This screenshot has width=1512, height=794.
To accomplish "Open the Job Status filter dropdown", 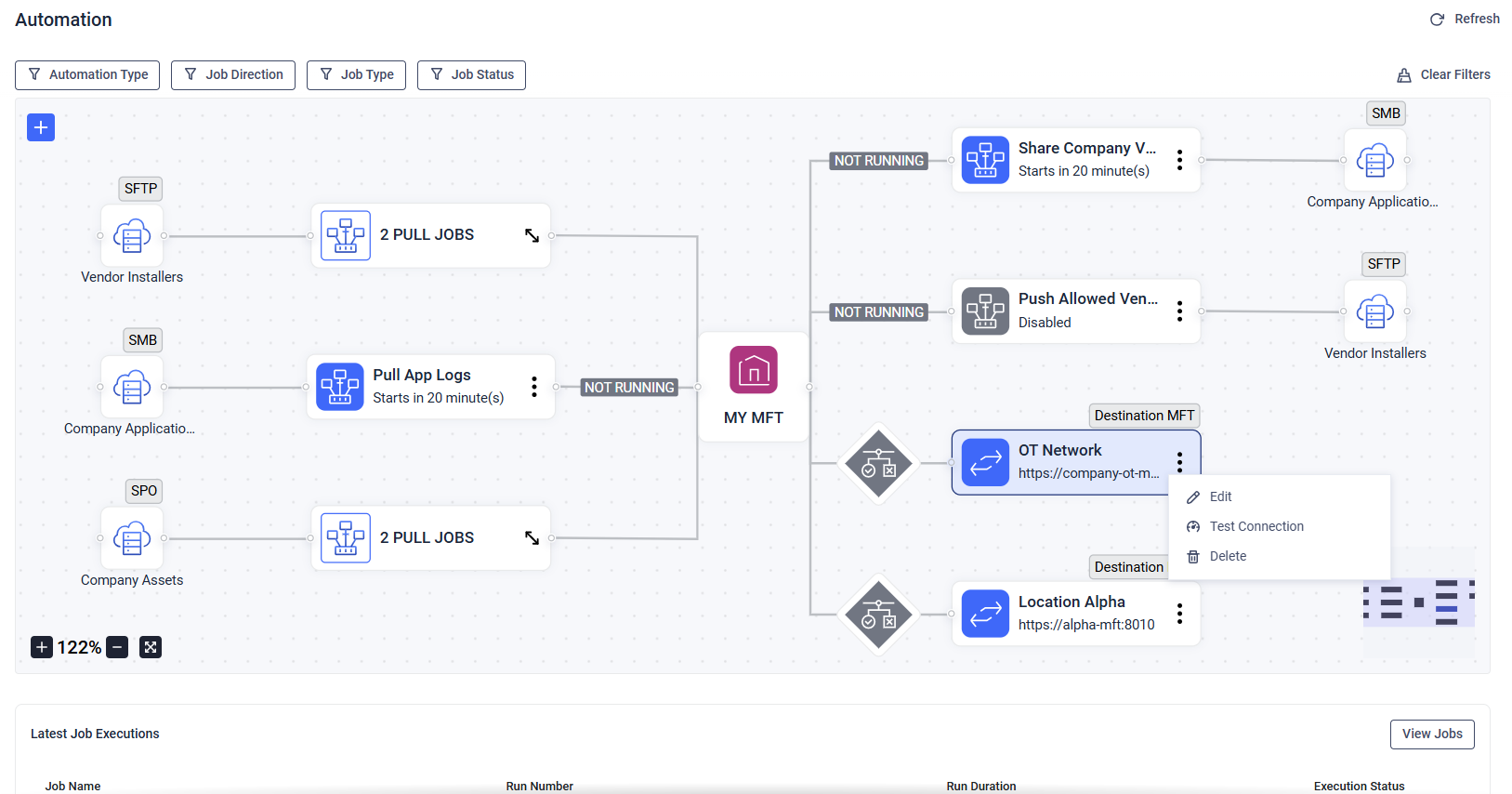I will [471, 75].
